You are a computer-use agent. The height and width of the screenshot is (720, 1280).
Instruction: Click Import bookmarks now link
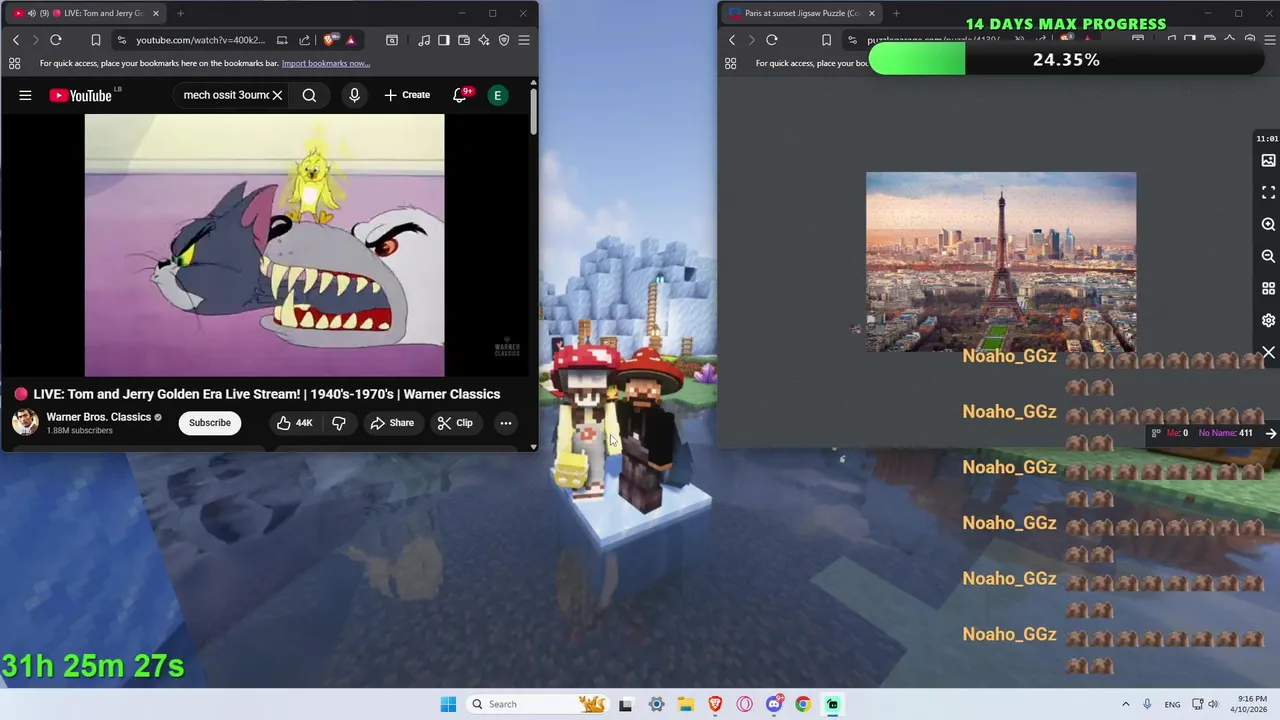[x=326, y=63]
